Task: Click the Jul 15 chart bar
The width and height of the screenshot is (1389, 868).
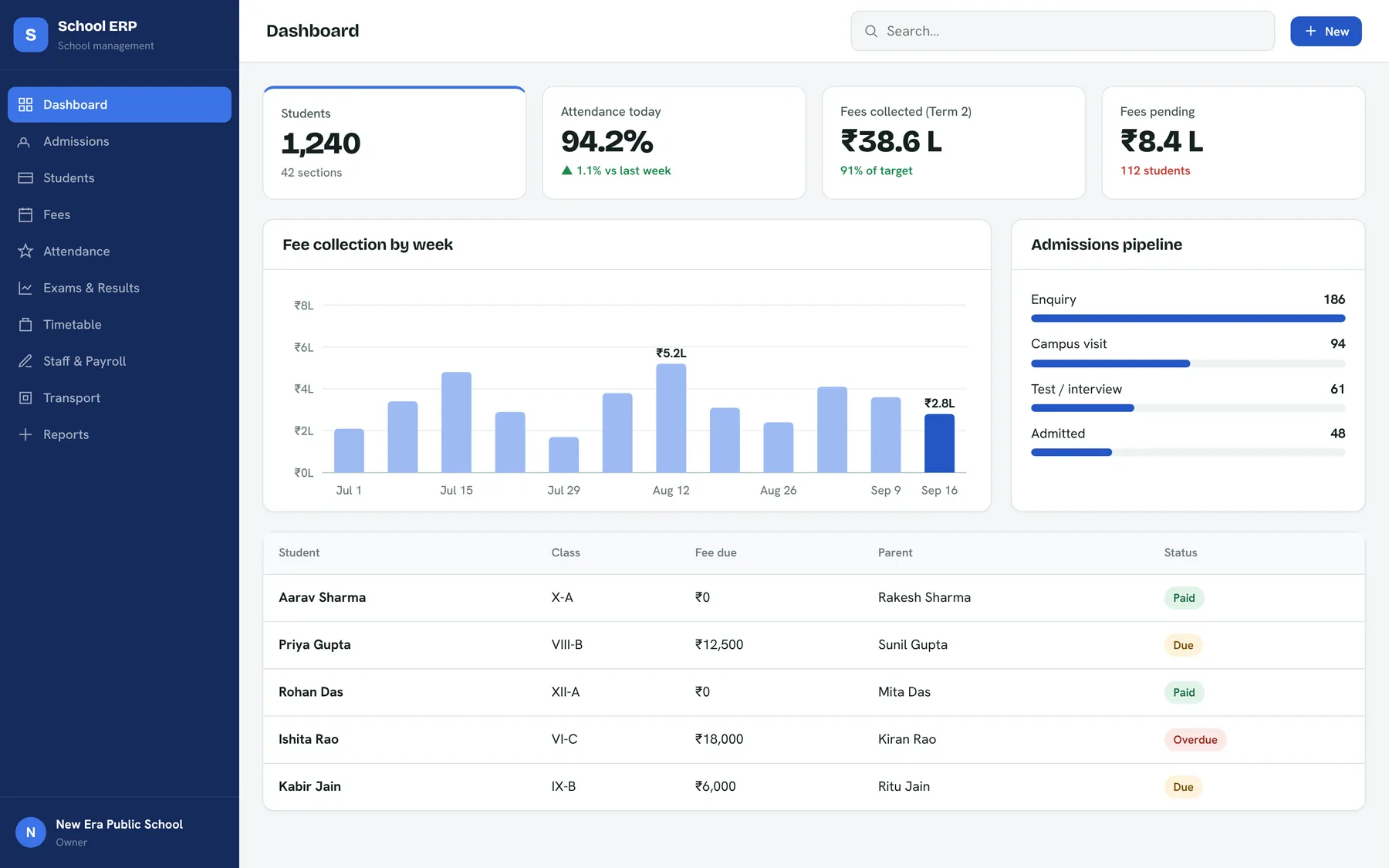Action: tap(456, 422)
